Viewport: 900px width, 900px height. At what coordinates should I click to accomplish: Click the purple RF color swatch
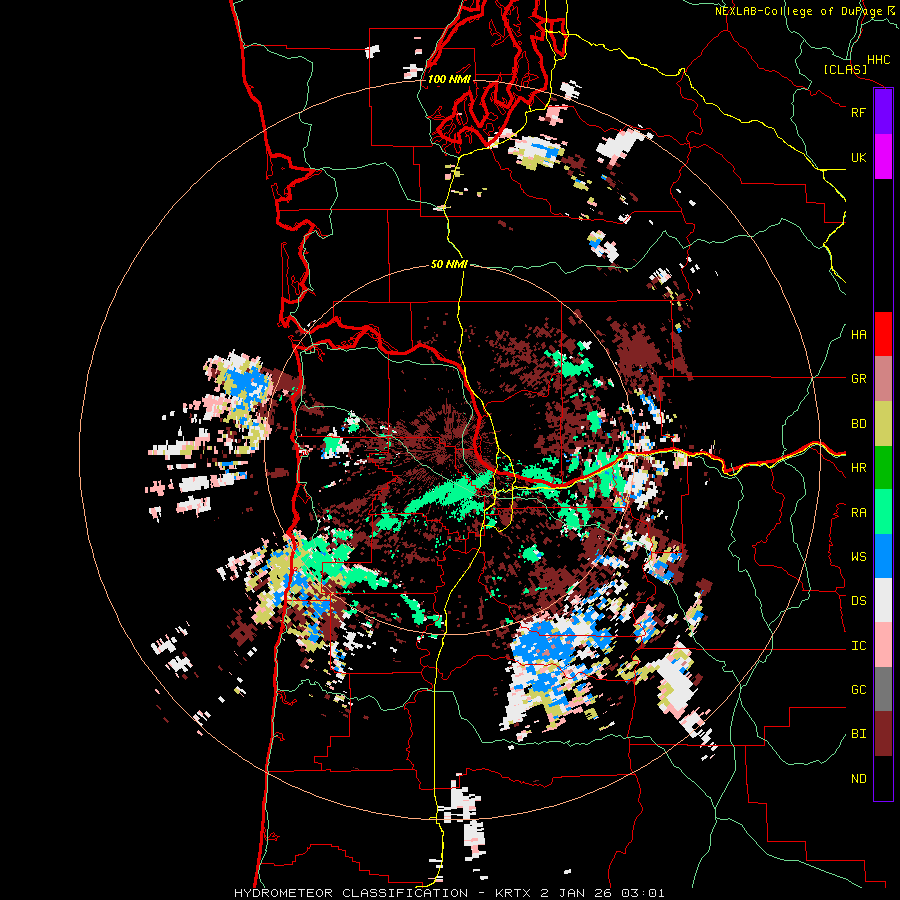[883, 112]
